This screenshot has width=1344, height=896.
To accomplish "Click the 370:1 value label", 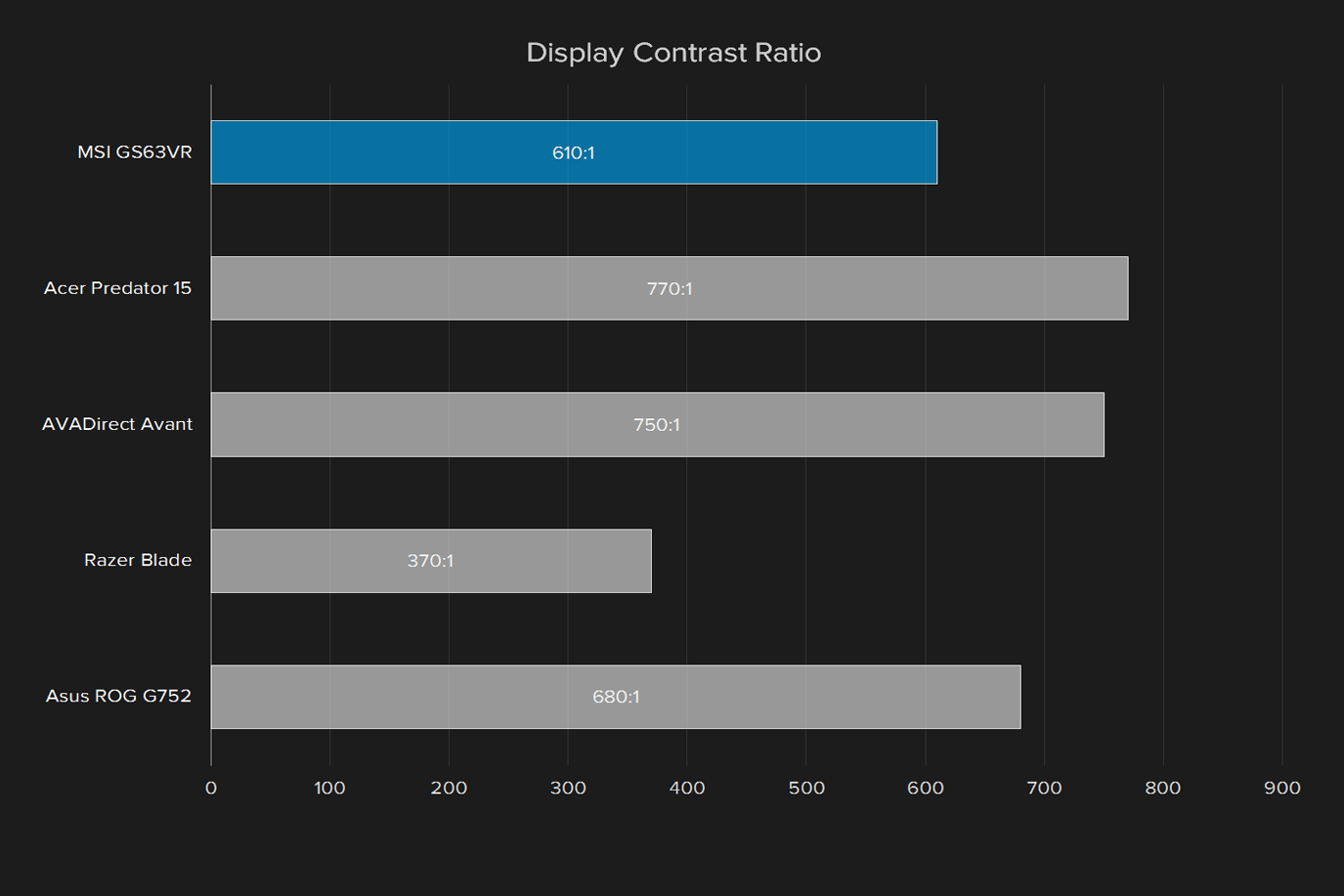I will [430, 561].
